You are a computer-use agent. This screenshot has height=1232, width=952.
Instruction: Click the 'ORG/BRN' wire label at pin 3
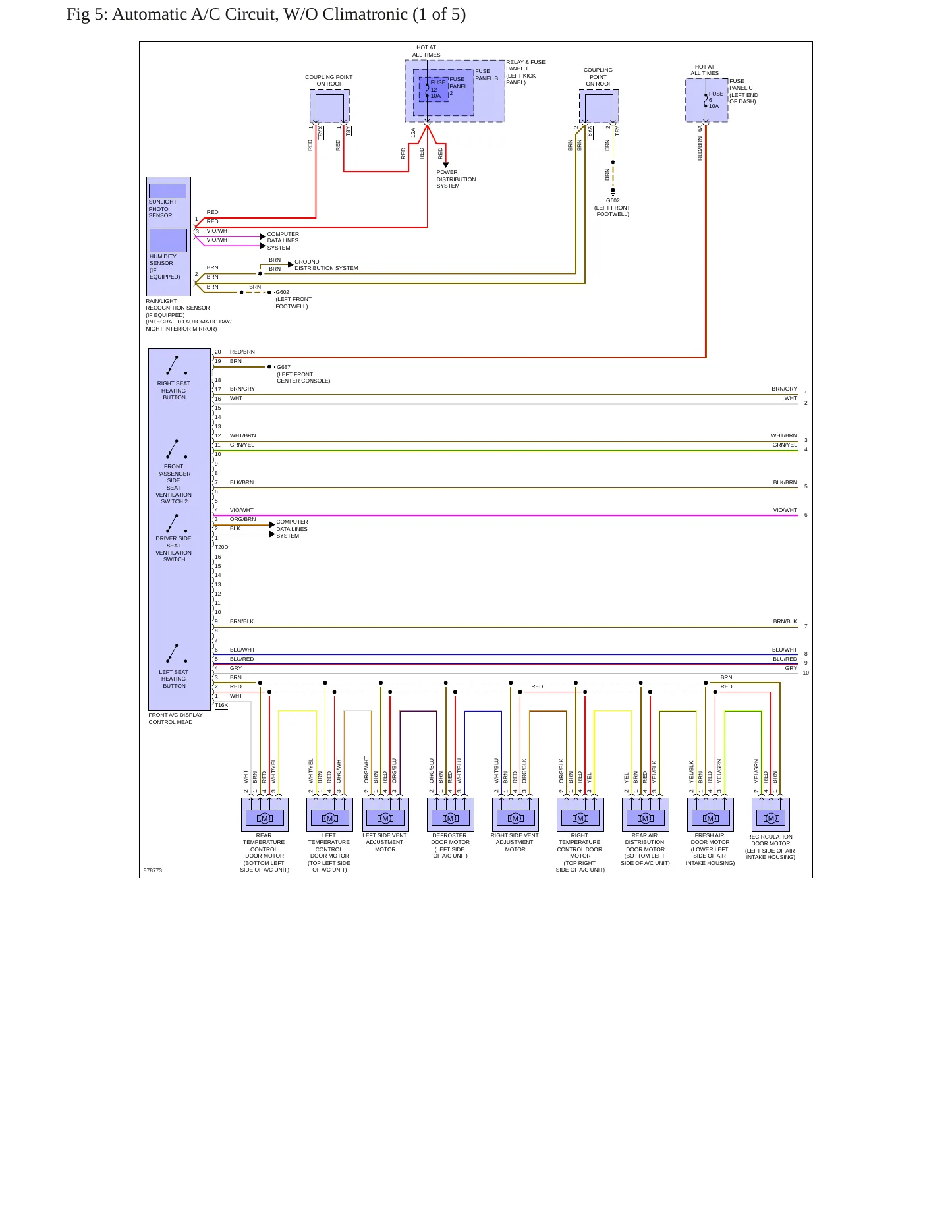pos(243,519)
